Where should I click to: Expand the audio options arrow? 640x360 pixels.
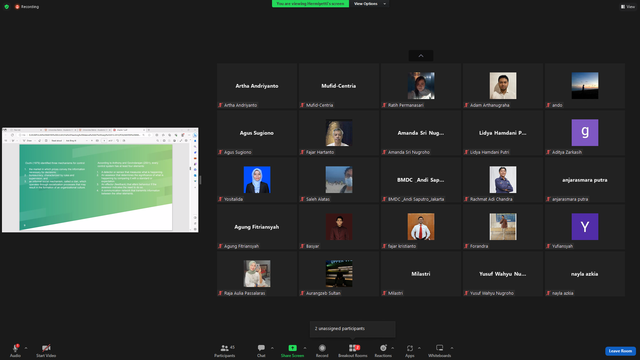coord(26,348)
